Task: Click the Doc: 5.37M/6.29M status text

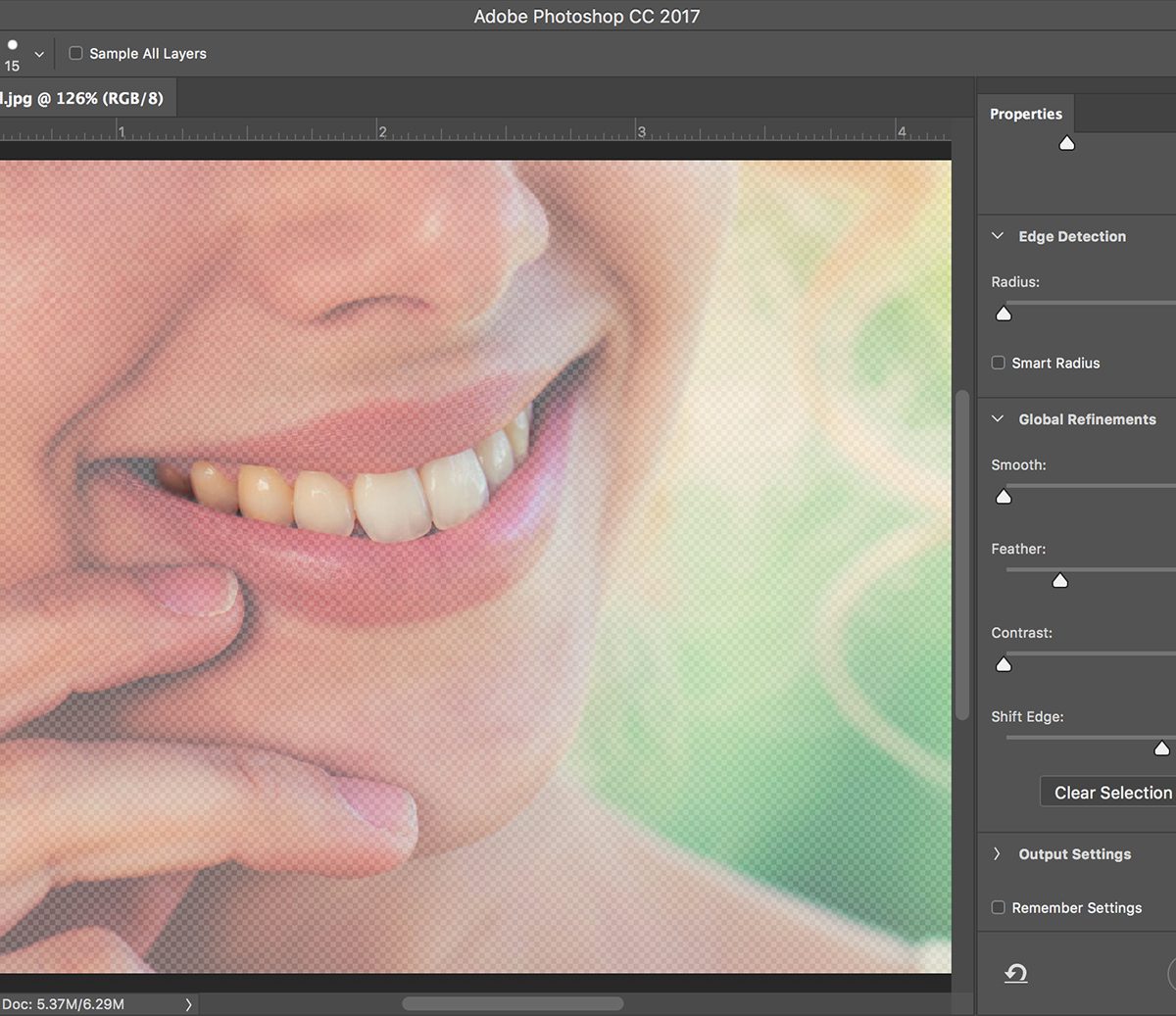Action: 63,1004
